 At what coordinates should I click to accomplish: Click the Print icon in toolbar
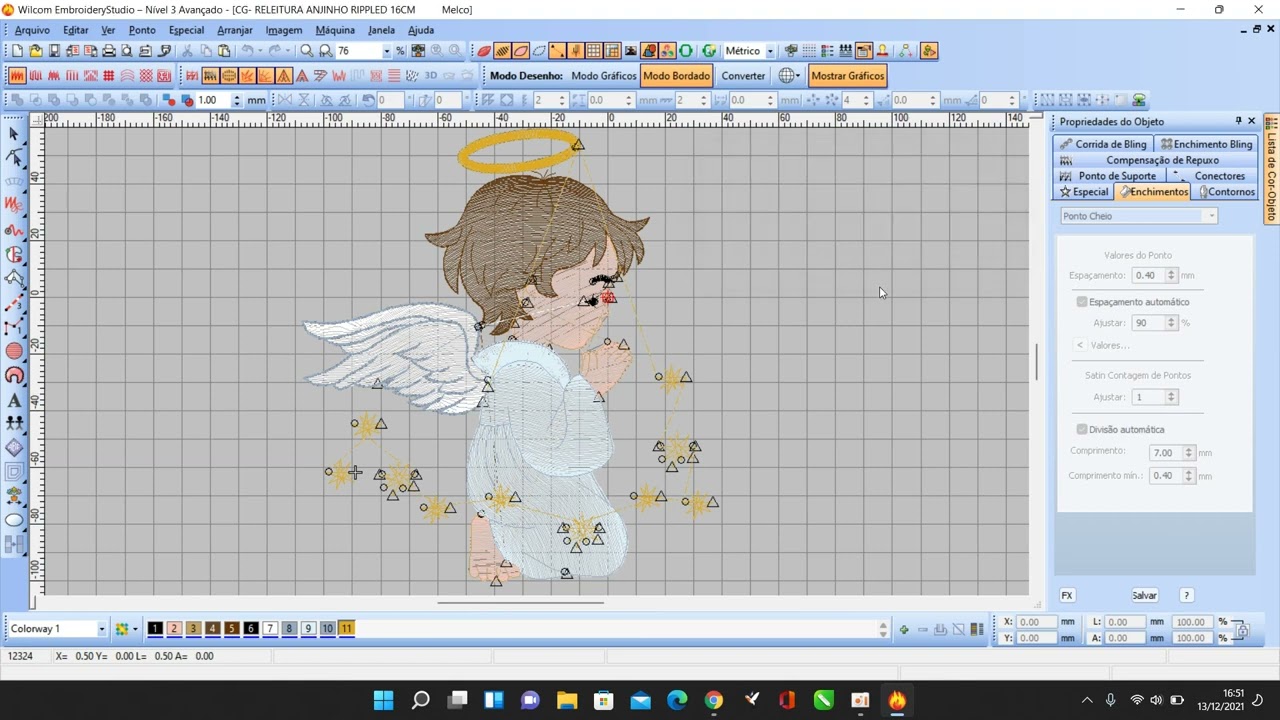109,51
